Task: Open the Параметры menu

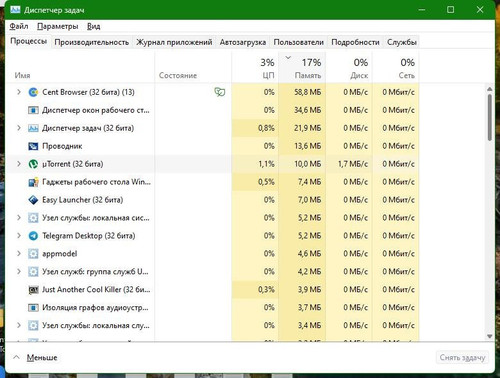Action: pos(57,26)
